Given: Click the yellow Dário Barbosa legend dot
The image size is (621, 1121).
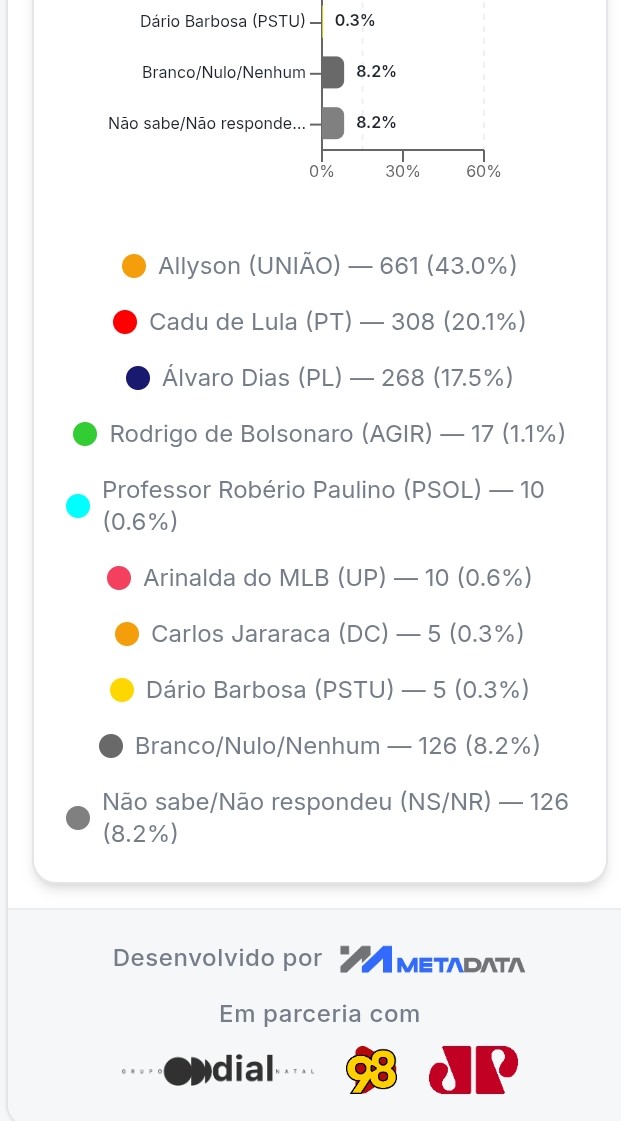Looking at the screenshot, I should pyautogui.click(x=121, y=690).
